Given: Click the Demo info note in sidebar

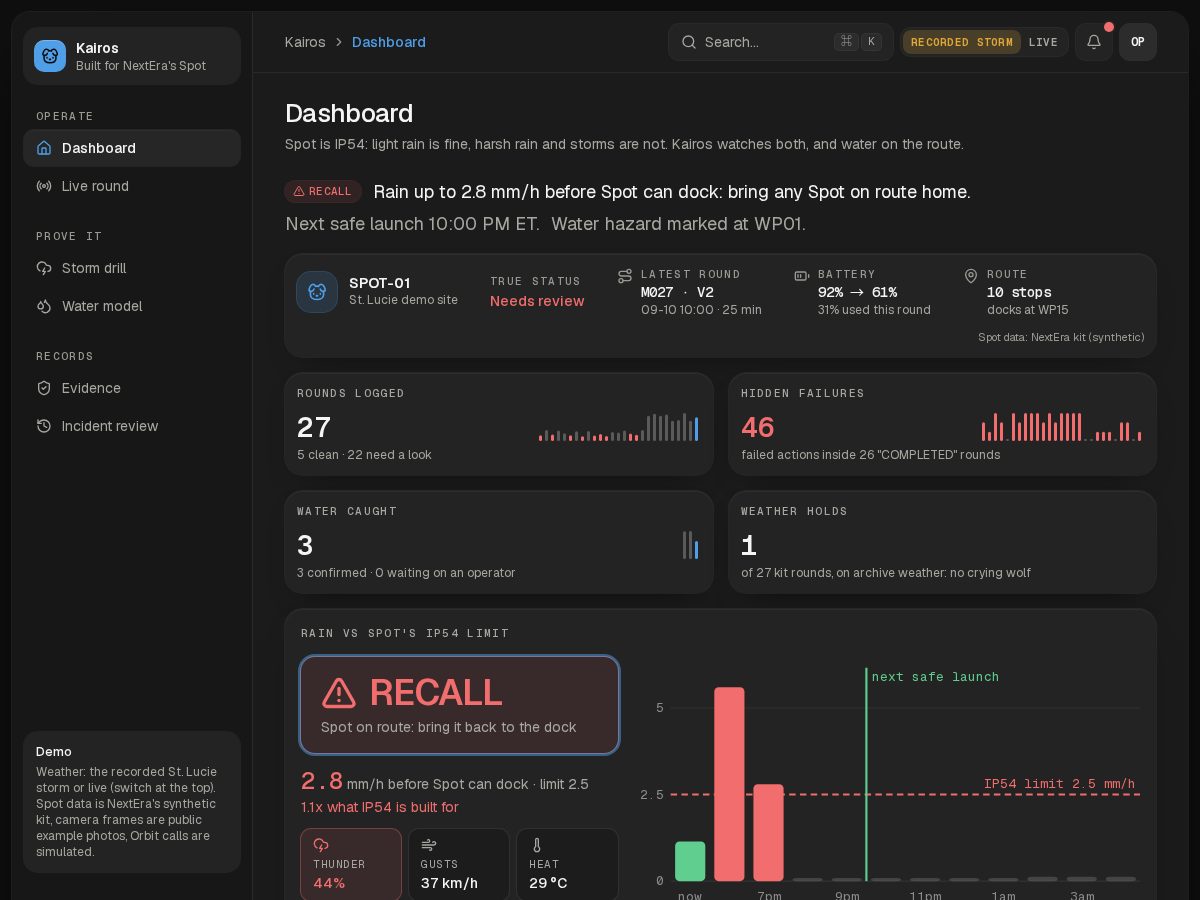Looking at the screenshot, I should pyautogui.click(x=132, y=802).
